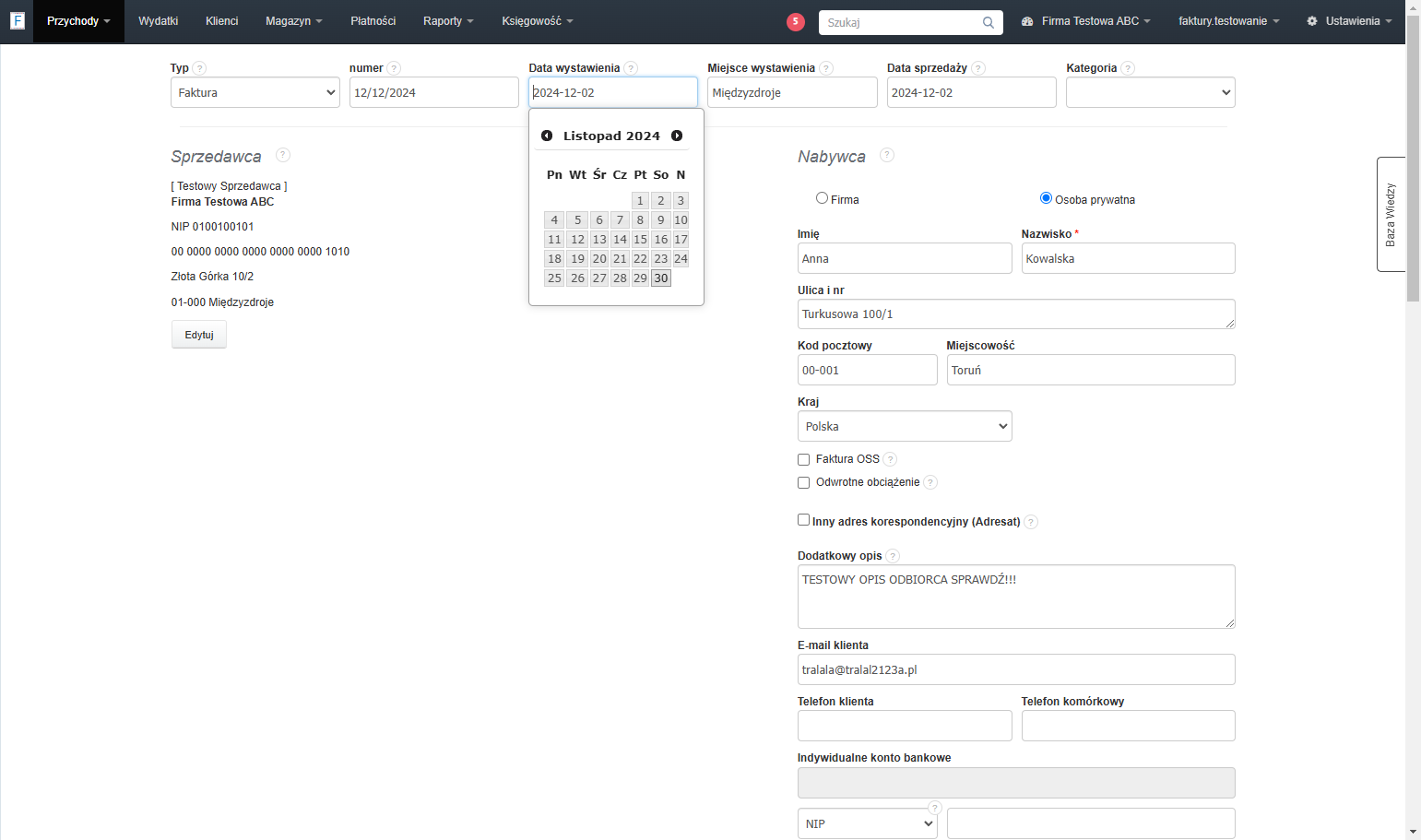Click the search magnifier icon
1421x840 pixels.
[x=989, y=23]
